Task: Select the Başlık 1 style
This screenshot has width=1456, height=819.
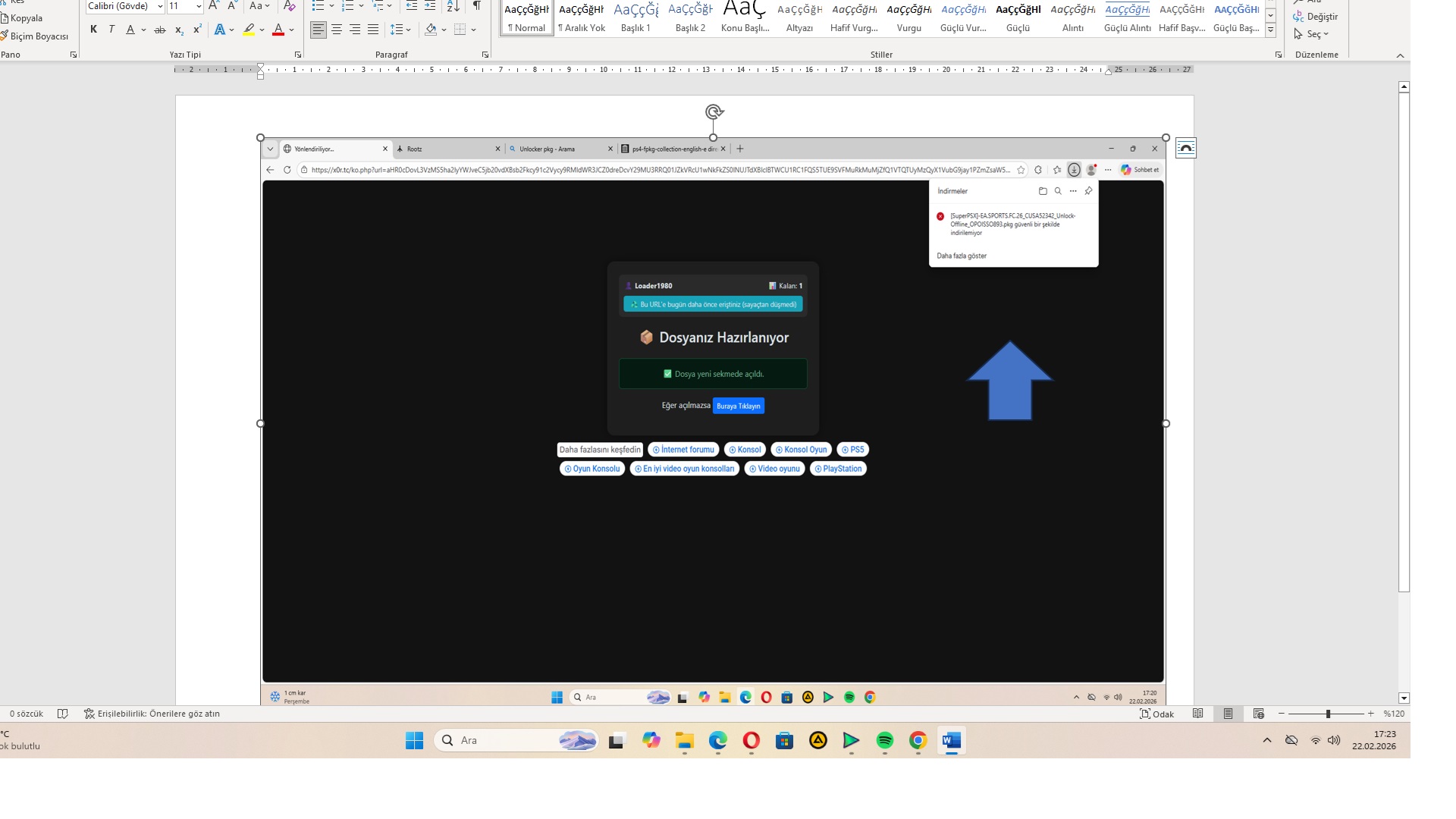Action: [635, 18]
